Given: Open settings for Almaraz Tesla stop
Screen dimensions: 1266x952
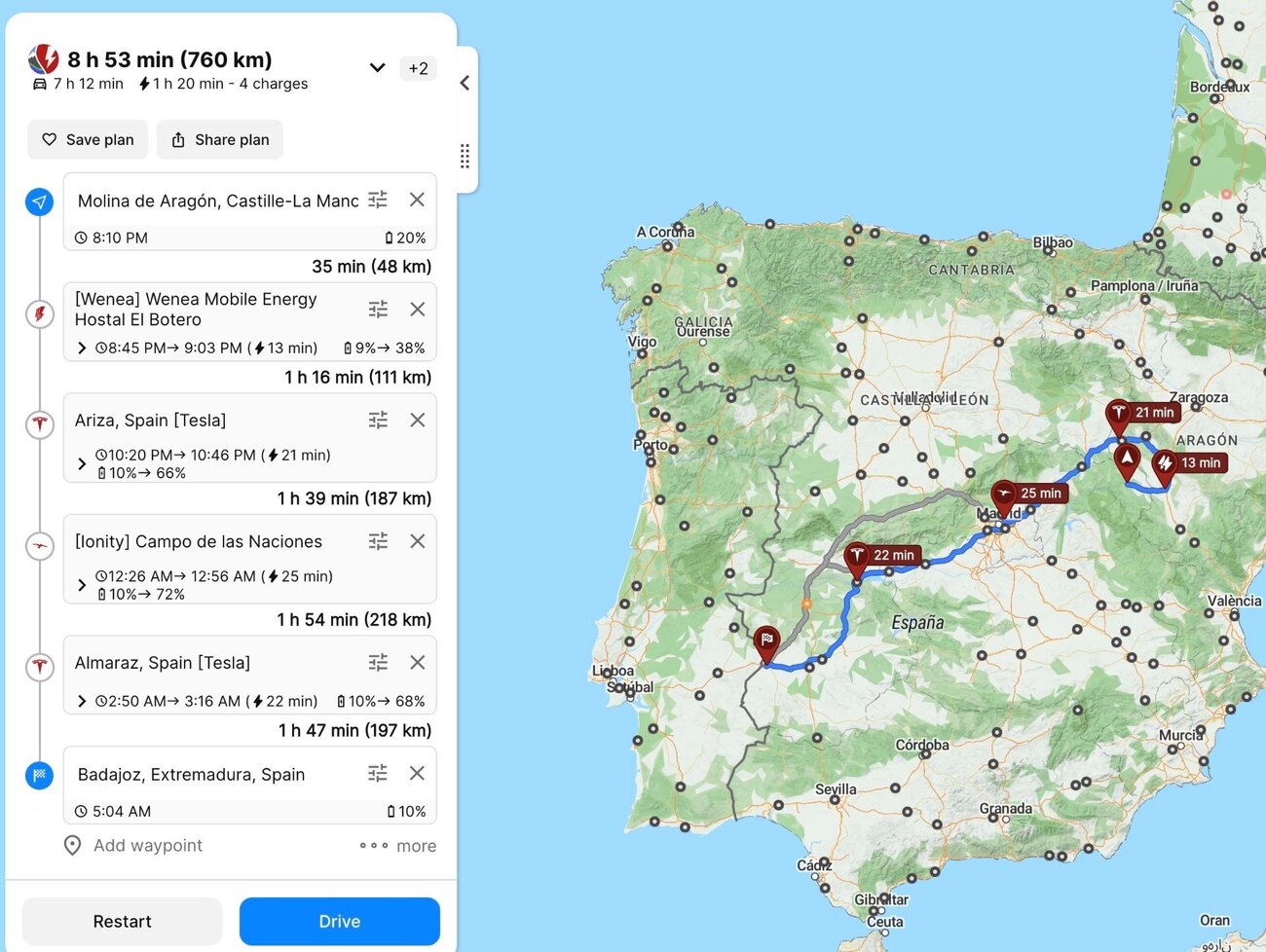Looking at the screenshot, I should (378, 663).
